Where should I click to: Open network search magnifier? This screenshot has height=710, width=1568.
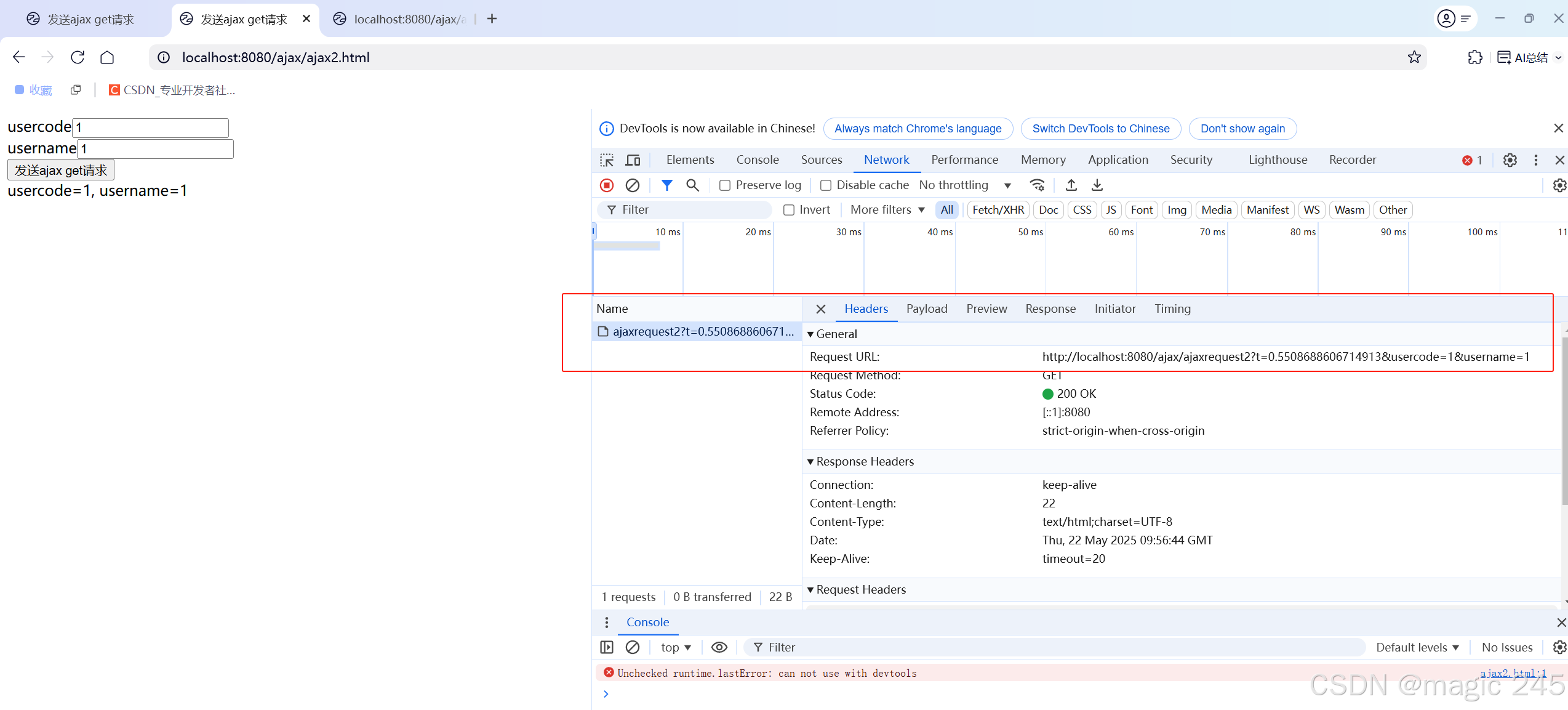(x=692, y=185)
